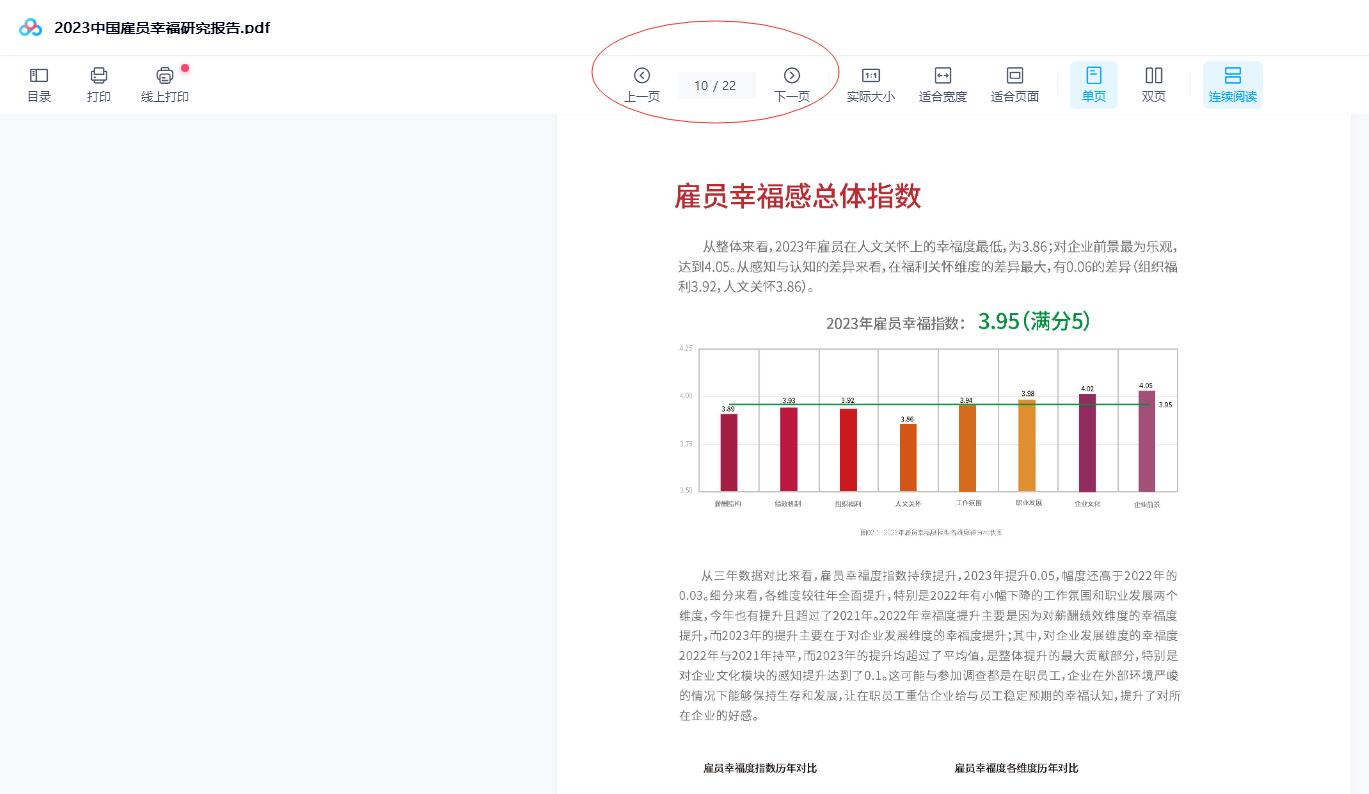The image size is (1369, 794).
Task: Open the 目录 table of contents panel
Action: click(x=39, y=84)
